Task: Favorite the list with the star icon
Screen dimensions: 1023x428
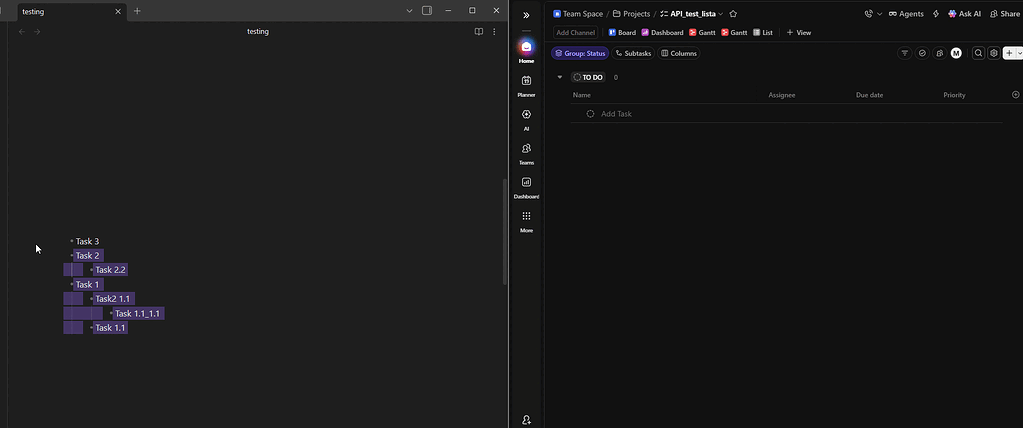Action: pos(733,14)
